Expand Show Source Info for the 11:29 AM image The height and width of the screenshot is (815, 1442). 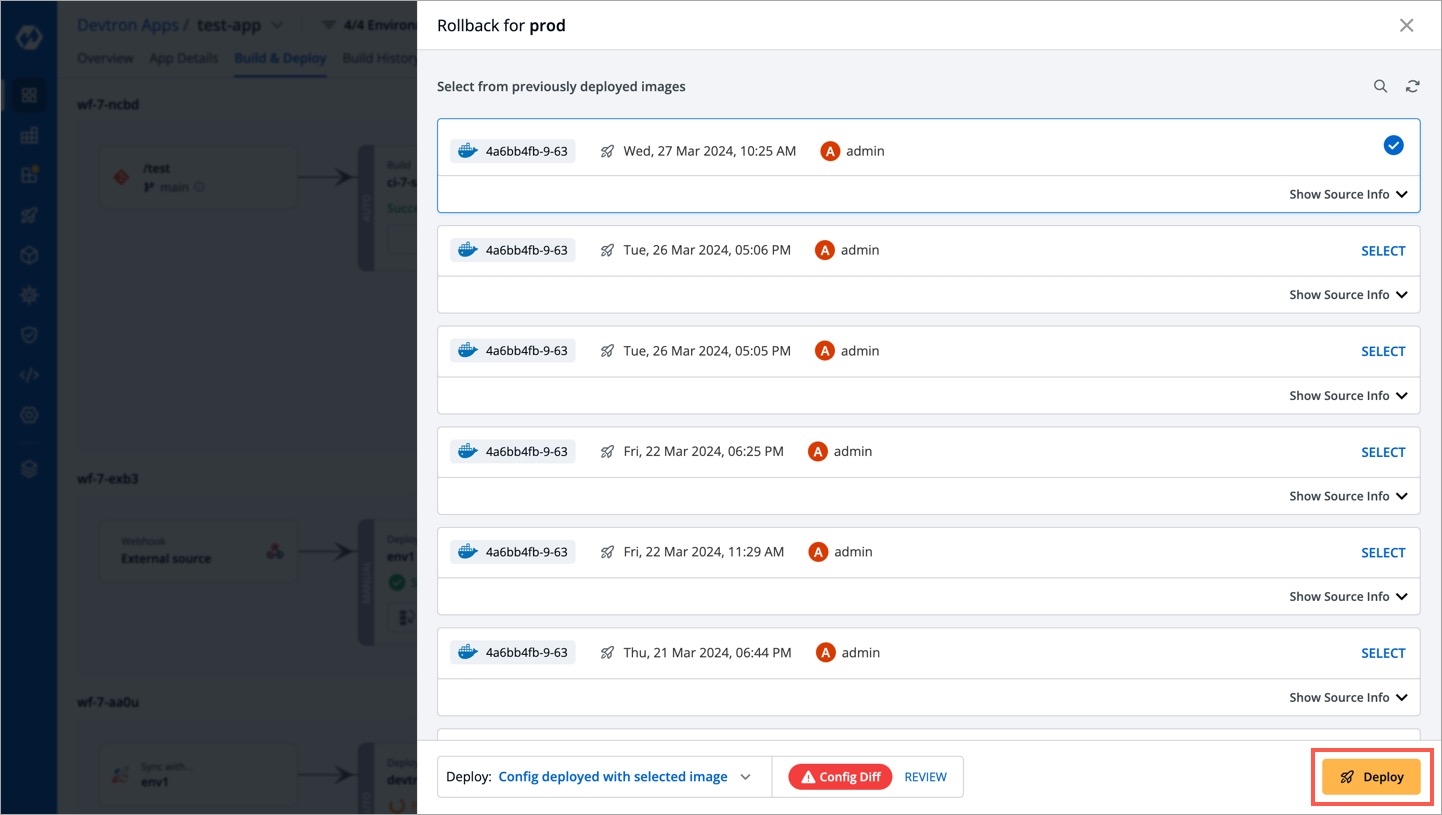point(1348,596)
